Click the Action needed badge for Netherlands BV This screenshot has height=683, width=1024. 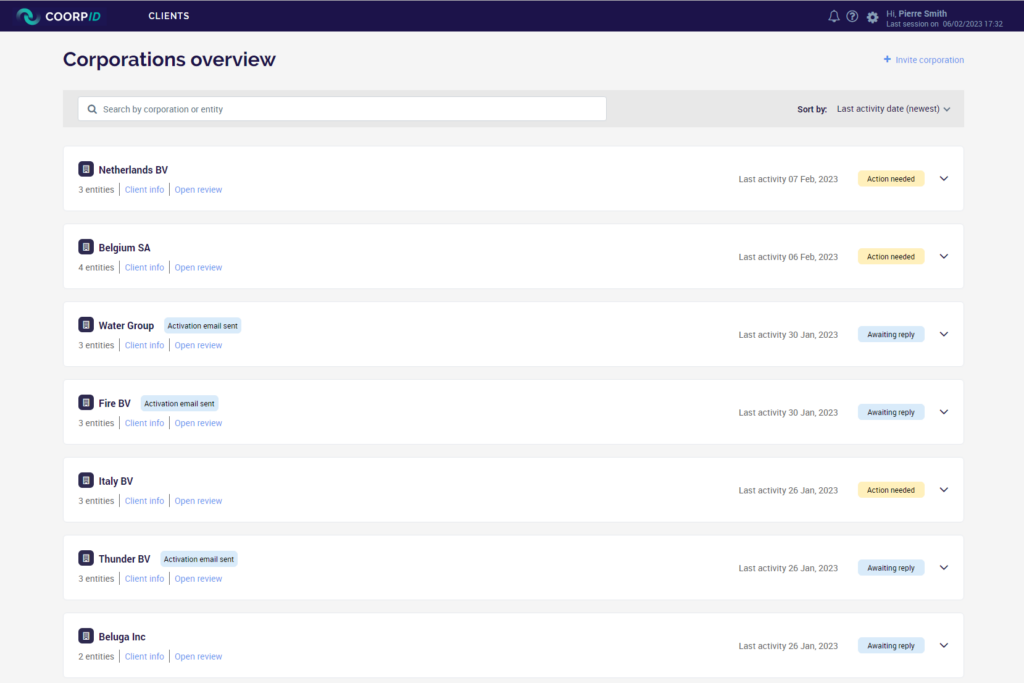pyautogui.click(x=890, y=178)
